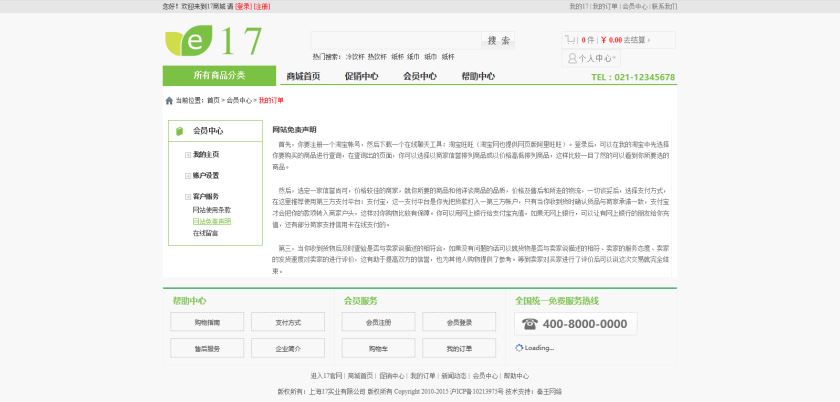The width and height of the screenshot is (840, 402).
Task: Click 会员中心 in the breadcrumb
Action: point(239,100)
